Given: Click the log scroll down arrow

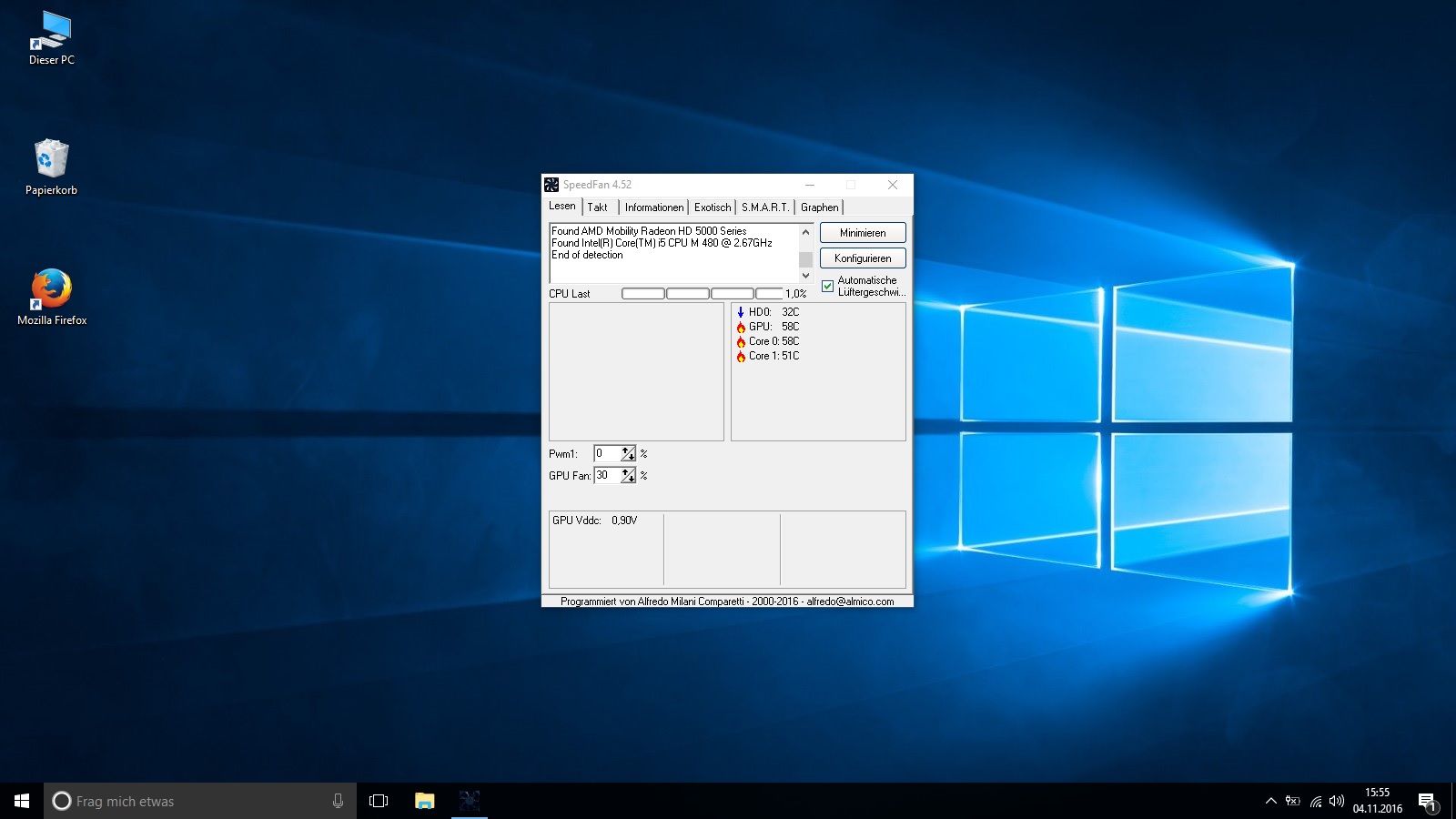Looking at the screenshot, I should point(805,276).
